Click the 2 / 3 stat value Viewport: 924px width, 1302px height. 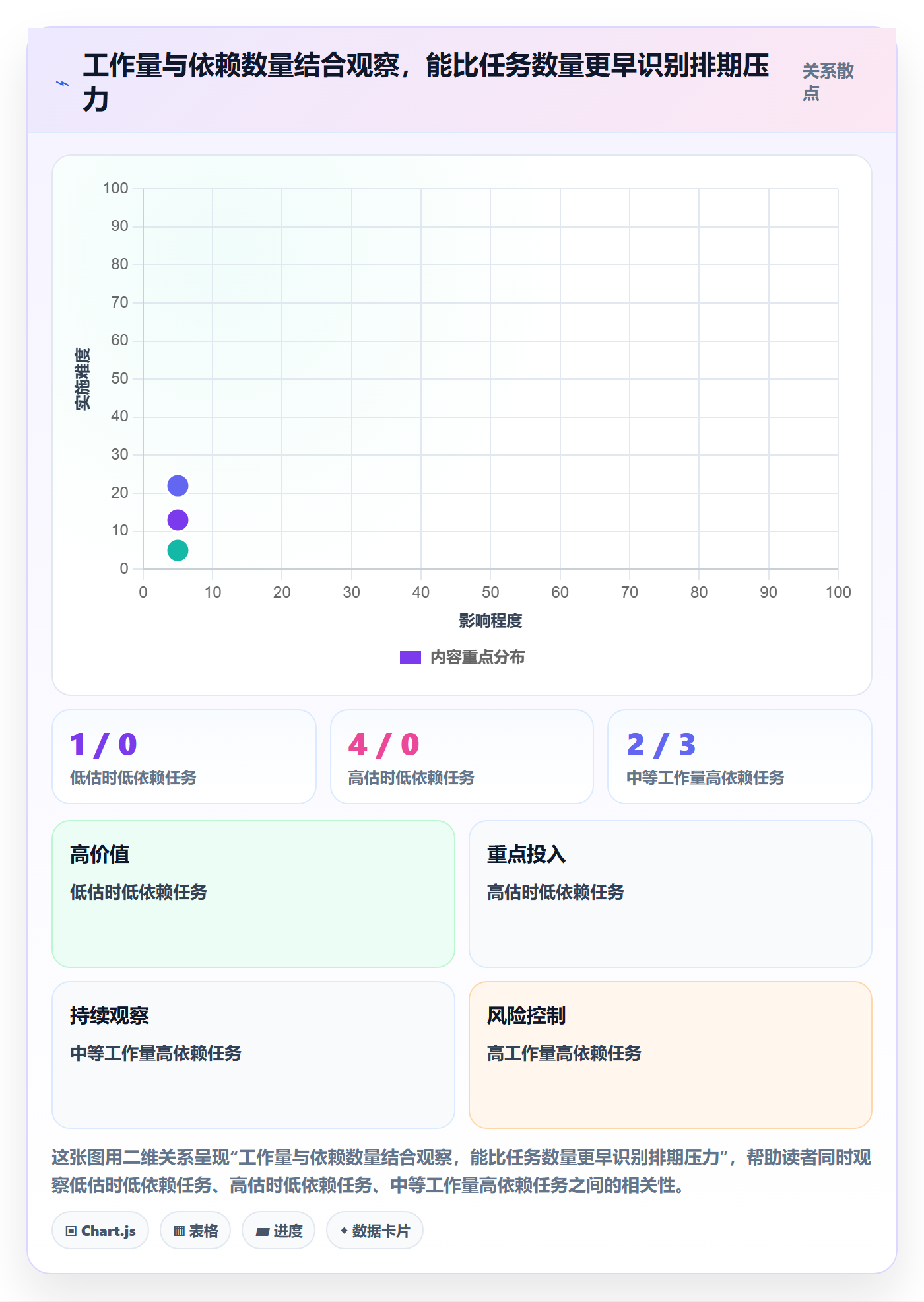pos(661,745)
